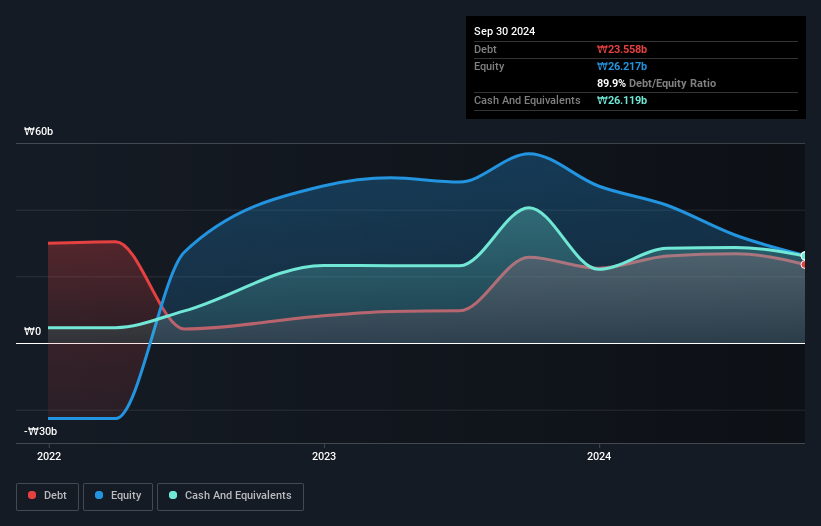Click the Equity value ₩26.217b
The width and height of the screenshot is (821, 526).
[622, 66]
